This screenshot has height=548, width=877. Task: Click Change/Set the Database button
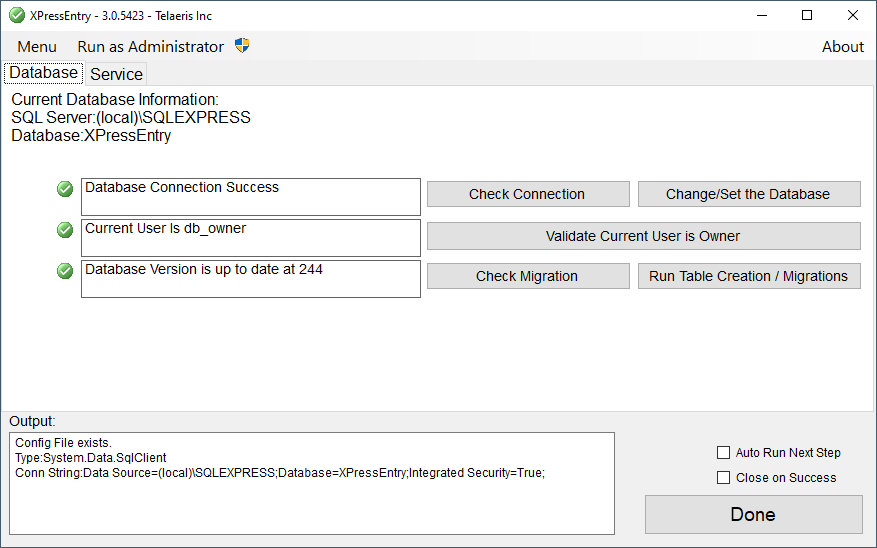coord(749,194)
